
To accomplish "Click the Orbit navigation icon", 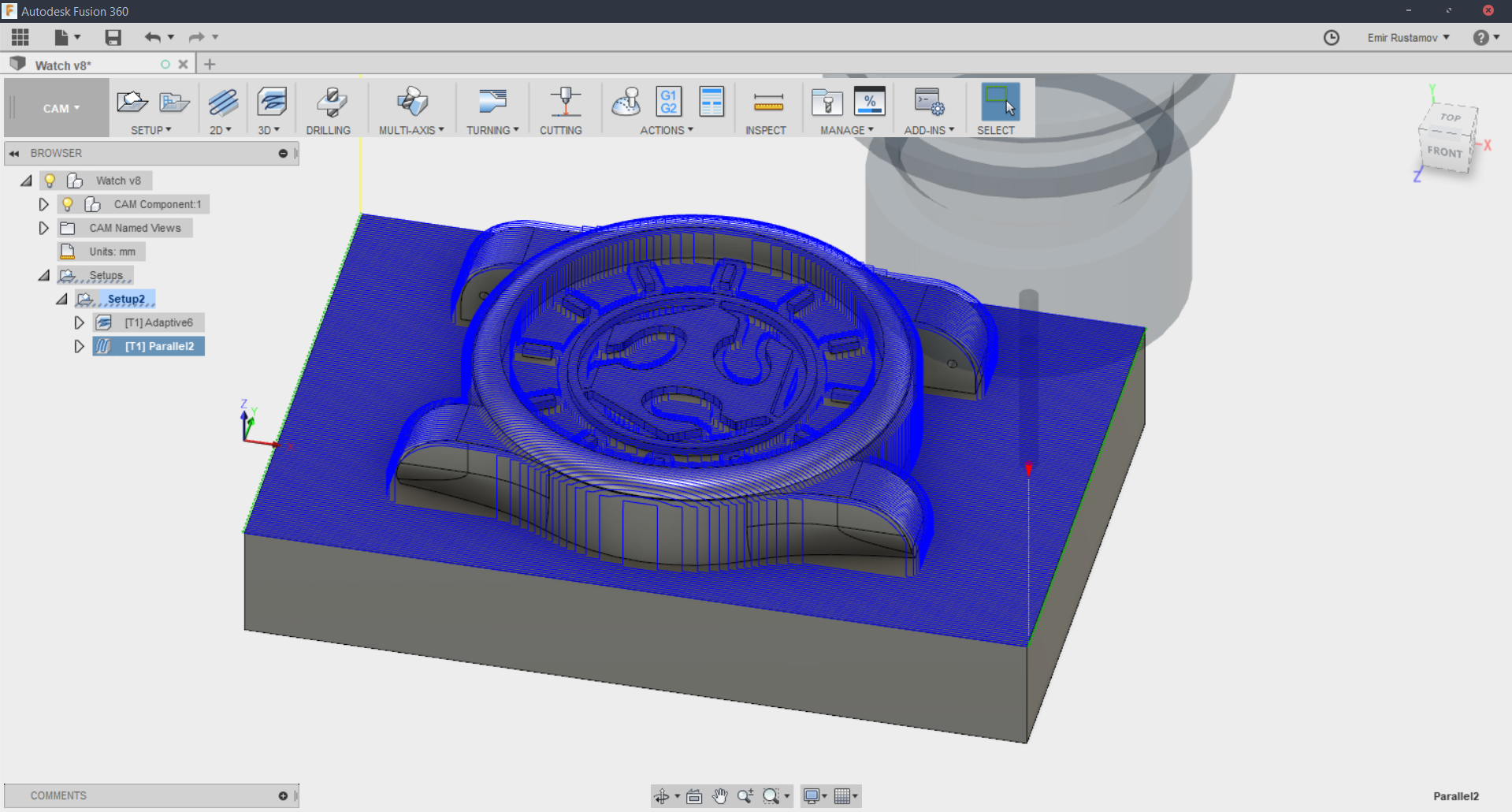I will (x=662, y=796).
